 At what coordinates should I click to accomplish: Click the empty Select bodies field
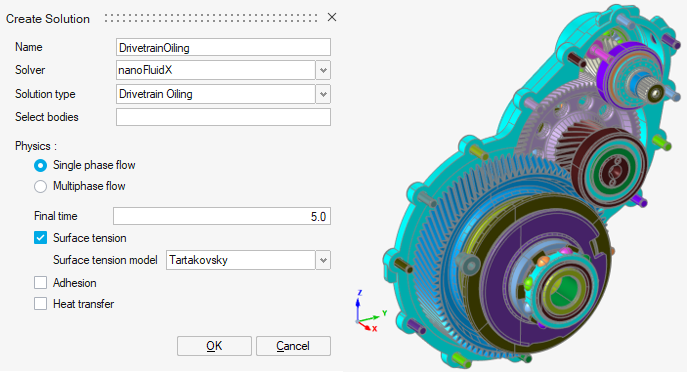(x=223, y=117)
